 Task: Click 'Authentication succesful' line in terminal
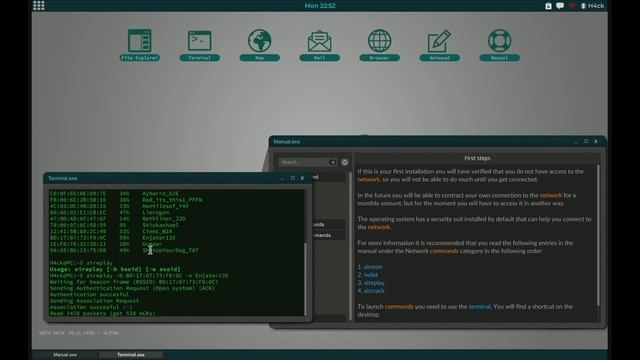(89, 294)
